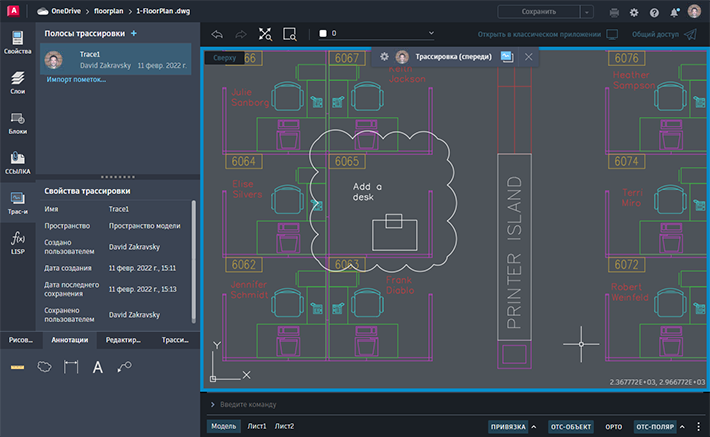Select the text A tool
Screen dimensions: 710x437
click(x=97, y=367)
